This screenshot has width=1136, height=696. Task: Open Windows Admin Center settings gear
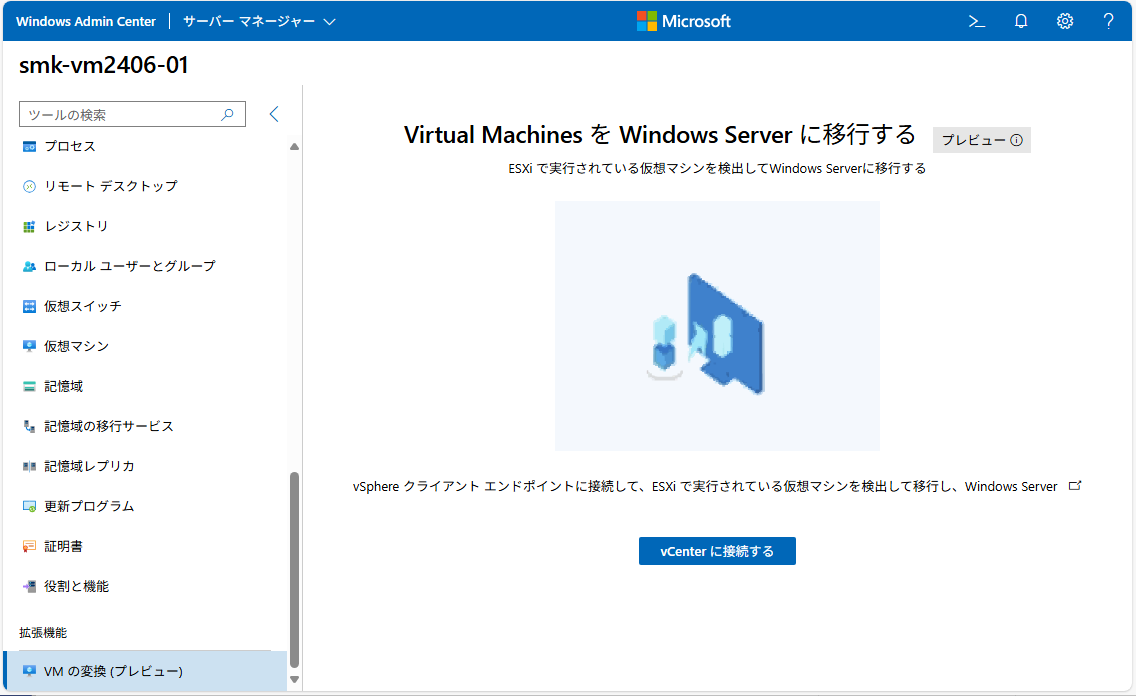tap(1065, 20)
